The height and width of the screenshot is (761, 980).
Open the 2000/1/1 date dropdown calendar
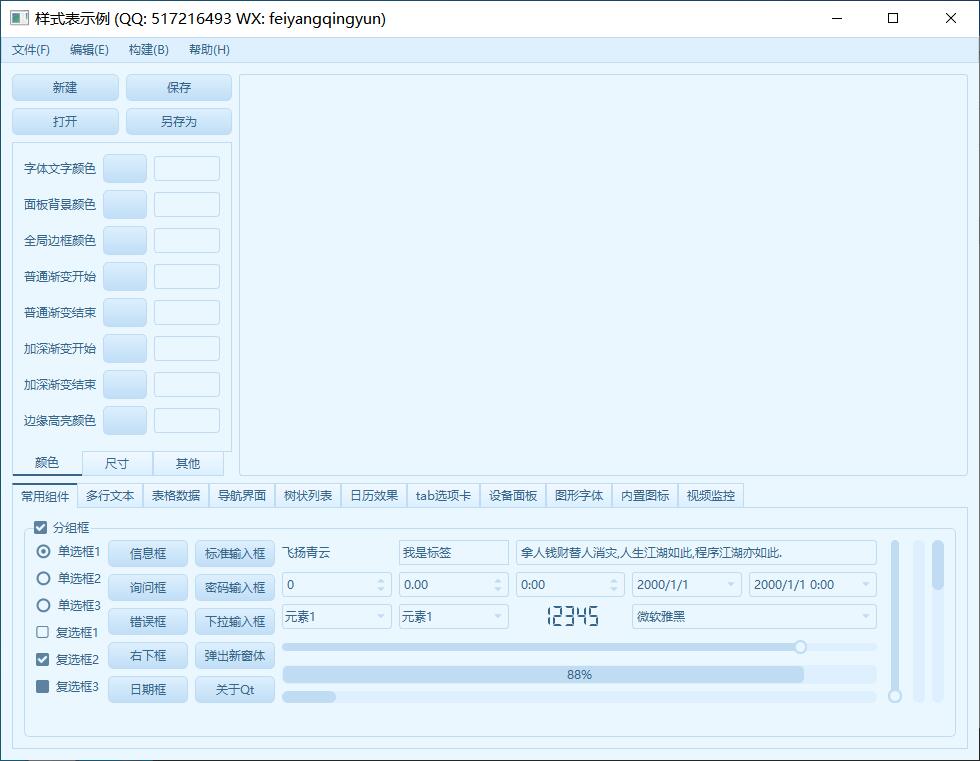731,585
